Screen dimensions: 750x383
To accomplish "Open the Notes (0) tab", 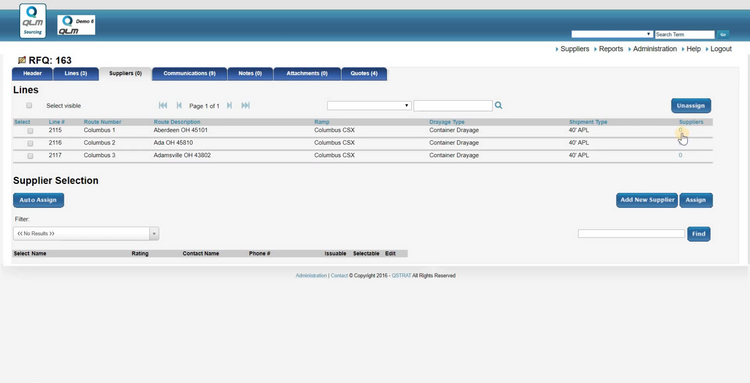I will 250,74.
